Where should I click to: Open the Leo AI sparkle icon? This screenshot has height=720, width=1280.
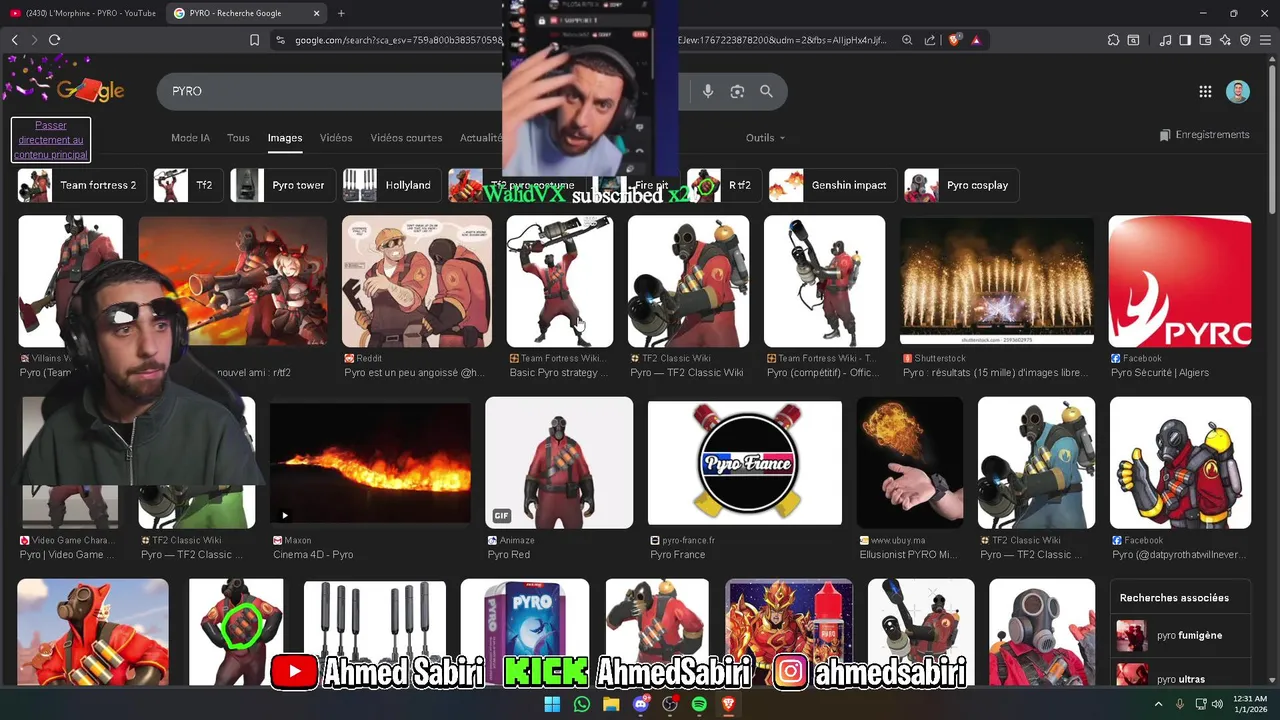pos(1225,40)
